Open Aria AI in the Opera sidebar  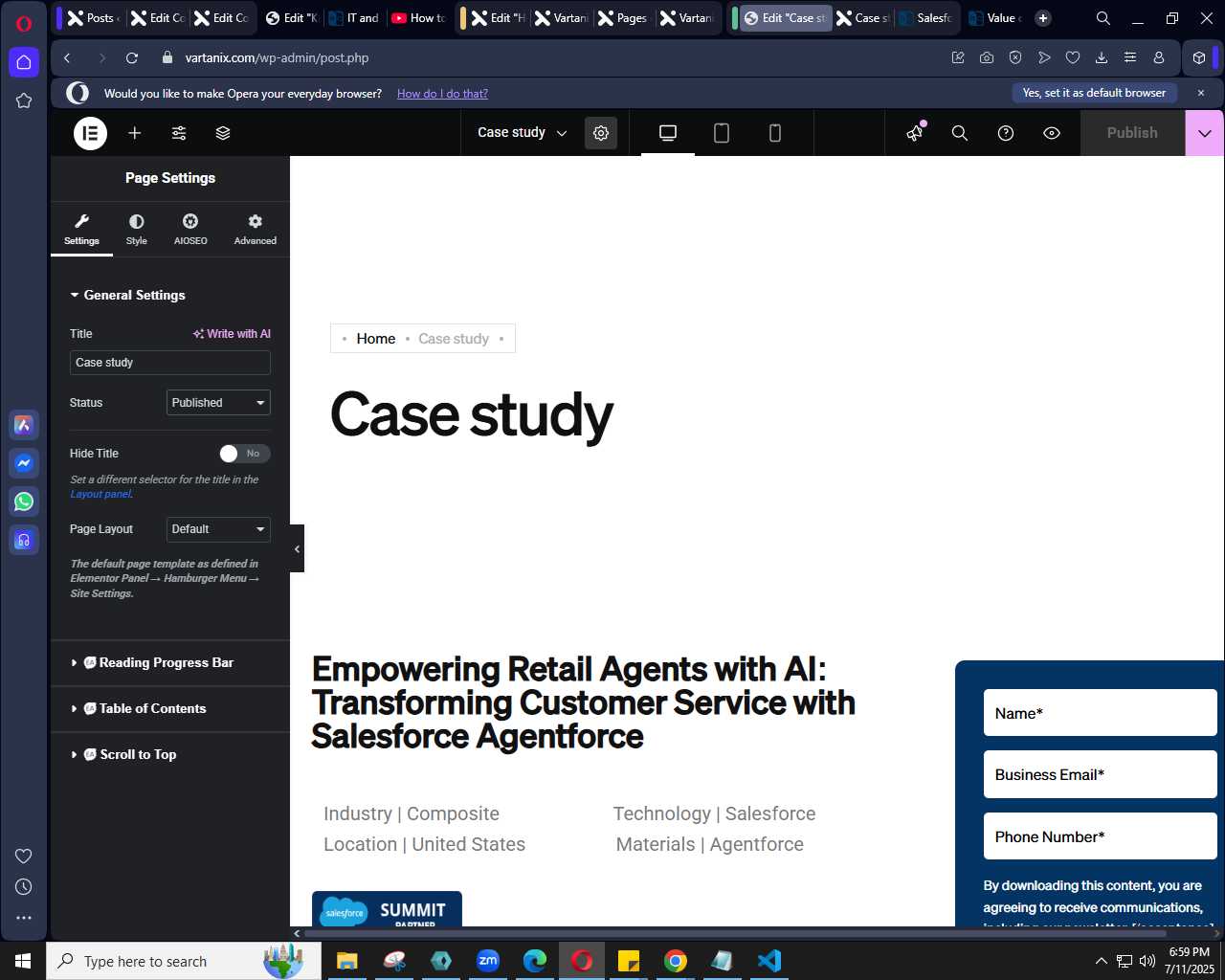[x=24, y=425]
